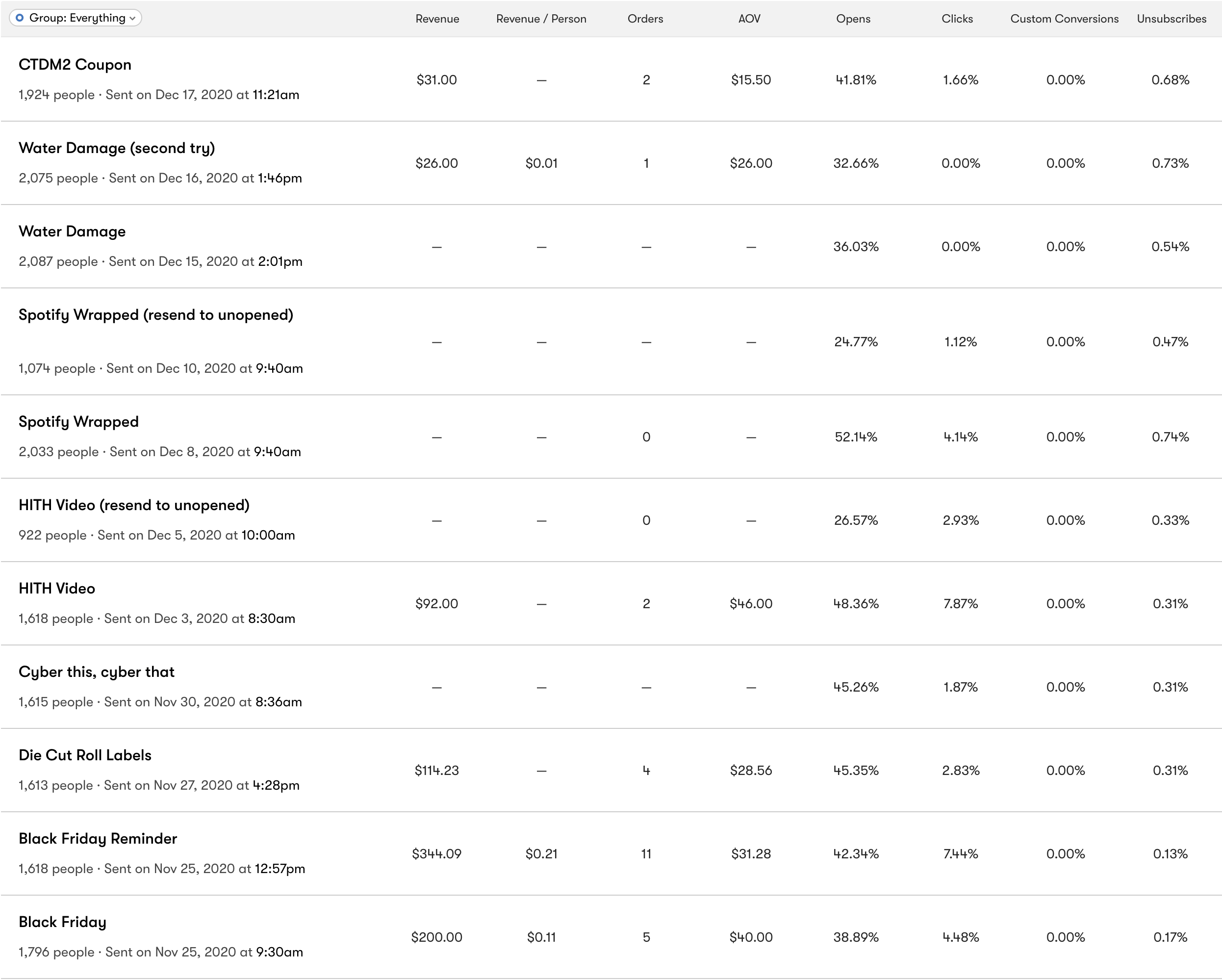Open the Black Friday Reminder broadcast
Viewport: 1222px width, 980px height.
point(98,838)
